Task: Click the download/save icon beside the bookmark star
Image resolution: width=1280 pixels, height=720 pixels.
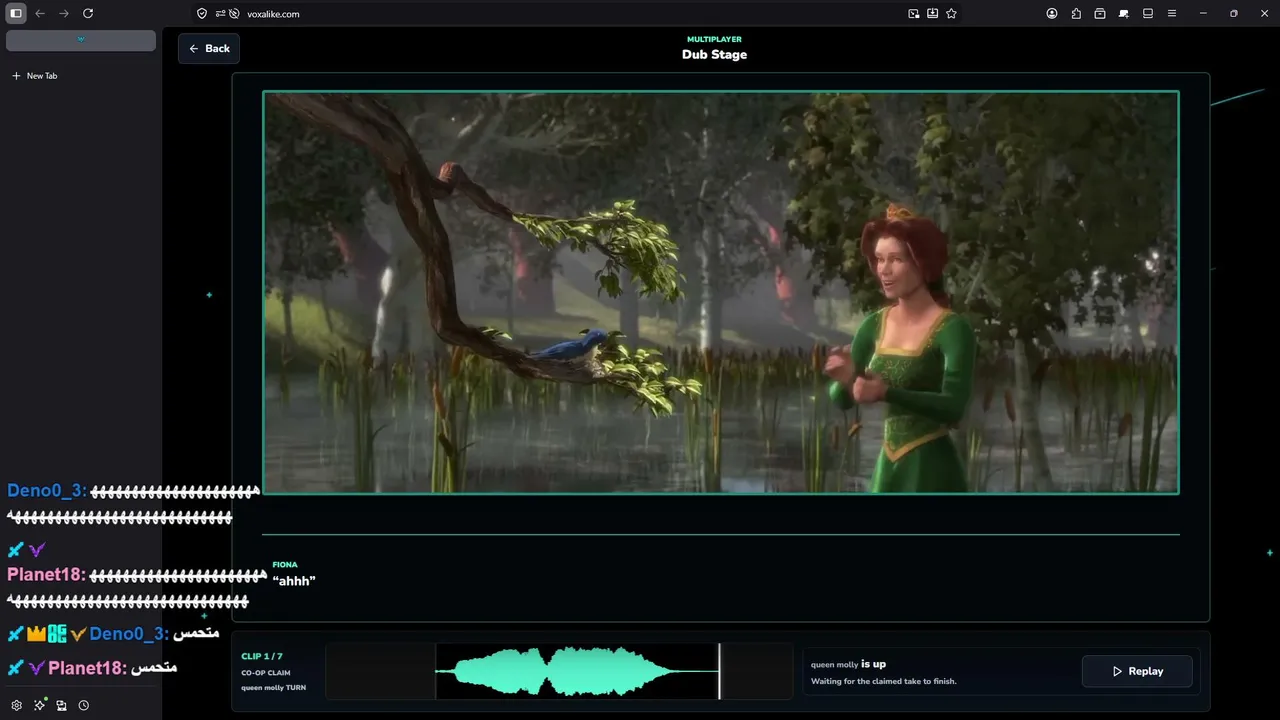Action: tap(932, 14)
